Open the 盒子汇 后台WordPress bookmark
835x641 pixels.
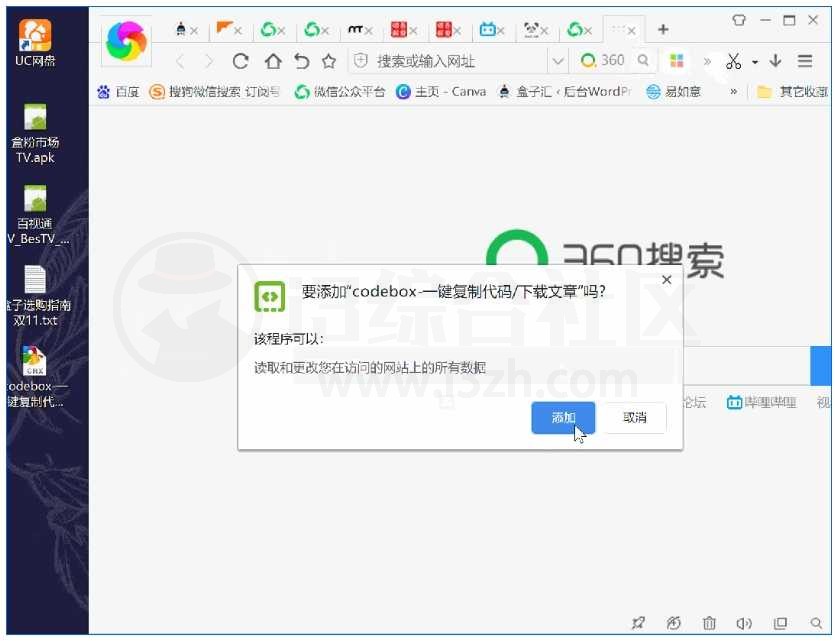(564, 92)
